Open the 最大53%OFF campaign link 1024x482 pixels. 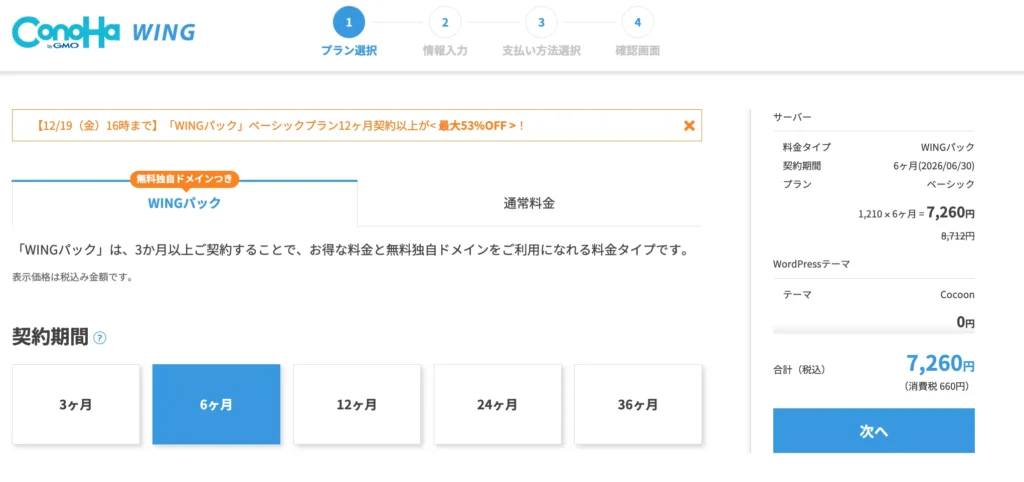point(476,125)
